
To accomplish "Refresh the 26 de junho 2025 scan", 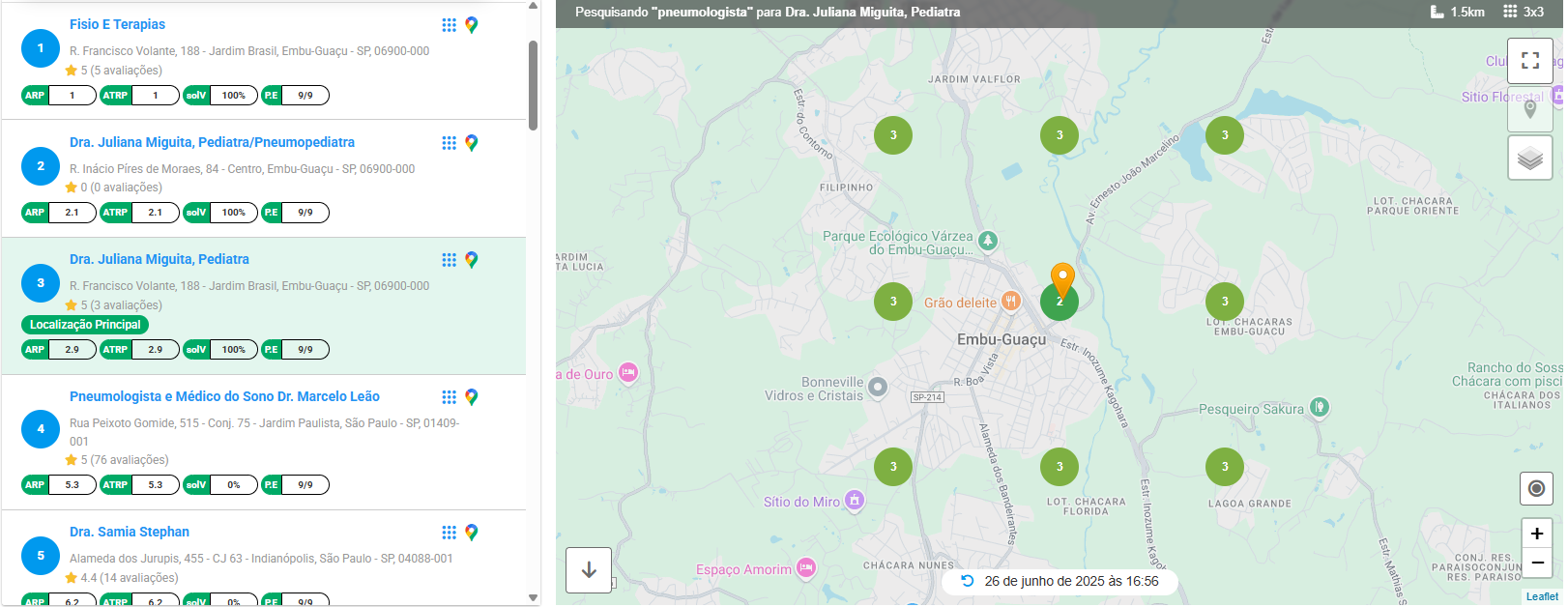I will [x=967, y=581].
